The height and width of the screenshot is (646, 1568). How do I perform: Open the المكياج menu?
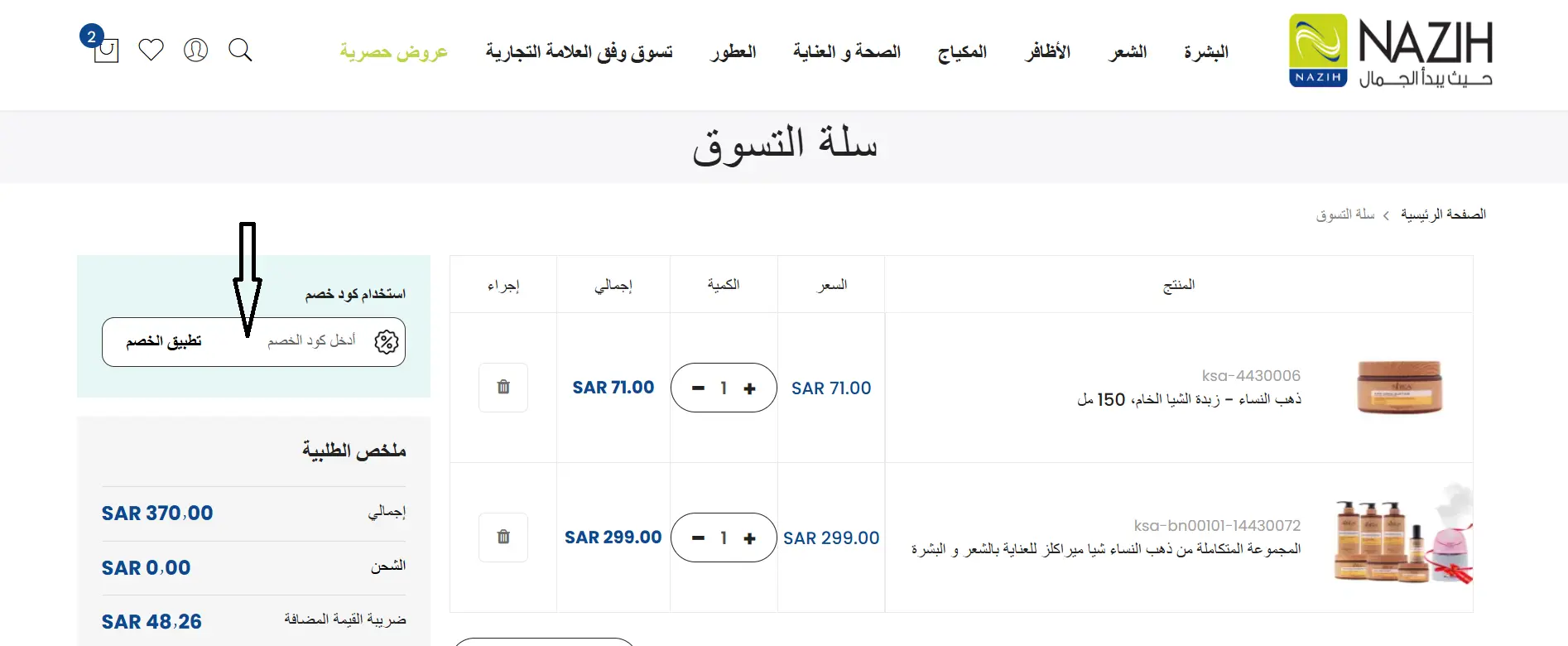coord(962,52)
